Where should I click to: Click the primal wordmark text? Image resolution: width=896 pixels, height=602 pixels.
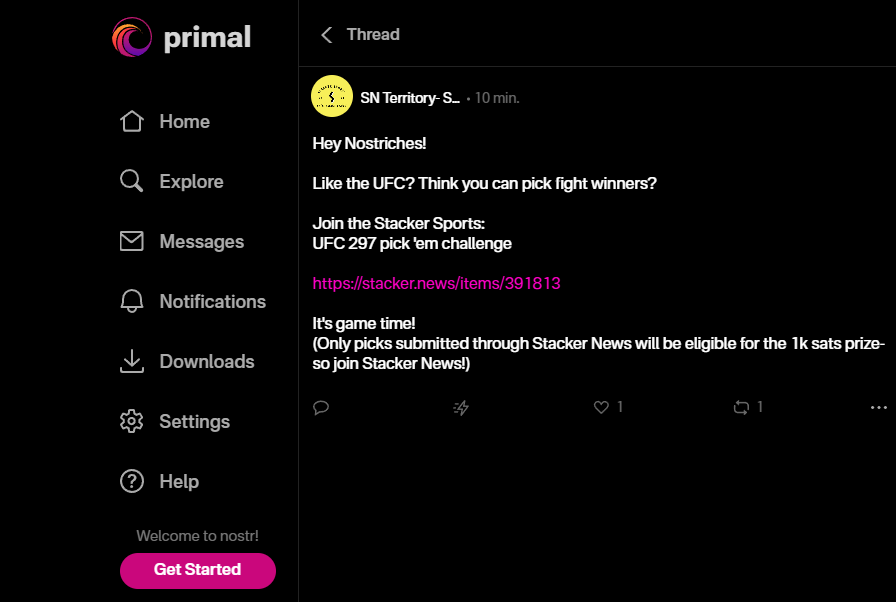pos(207,38)
